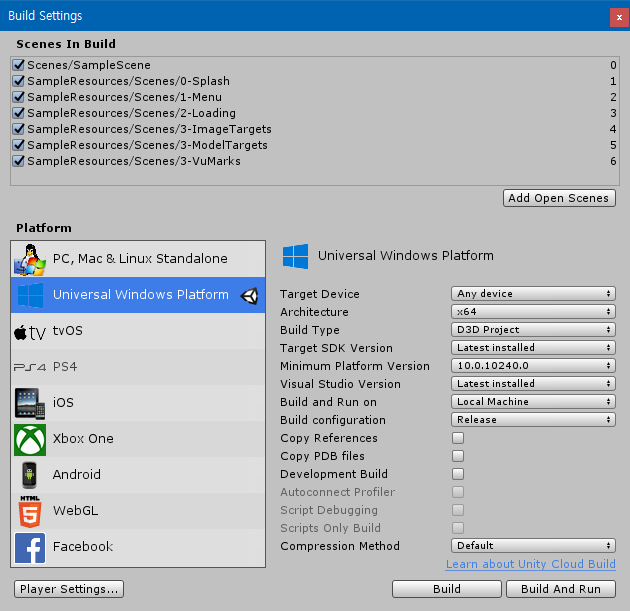Click the Development Build label
The image size is (630, 611).
point(334,474)
